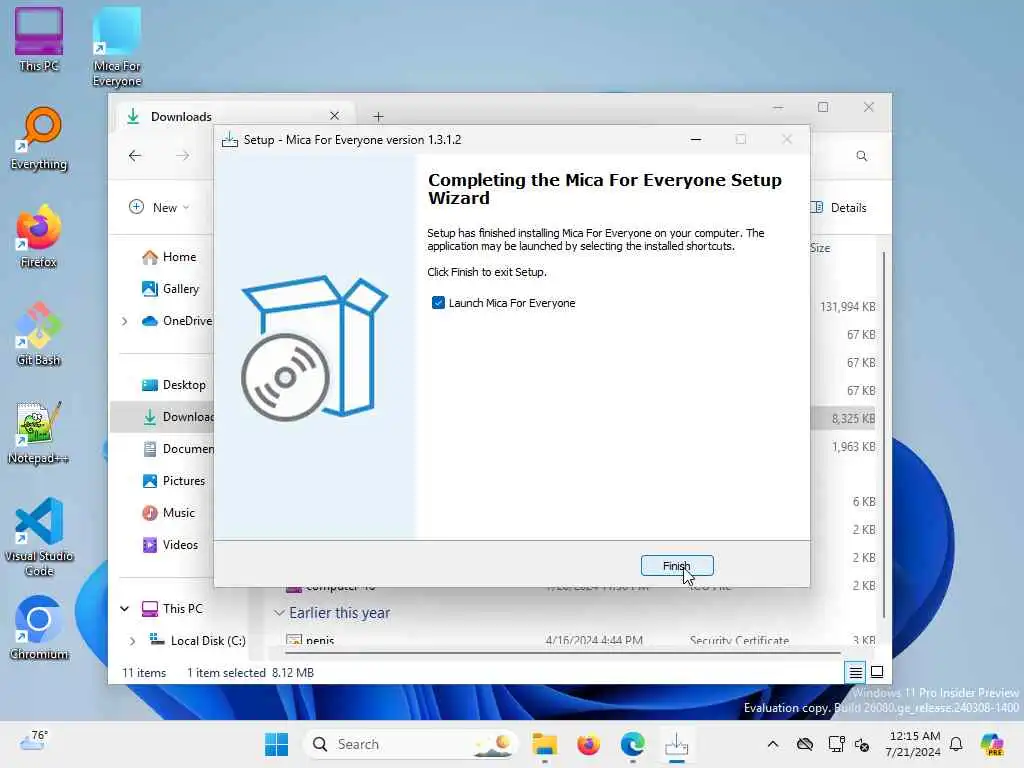Click the Finish button in Setup wizard
Image resolution: width=1024 pixels, height=768 pixels.
point(677,566)
